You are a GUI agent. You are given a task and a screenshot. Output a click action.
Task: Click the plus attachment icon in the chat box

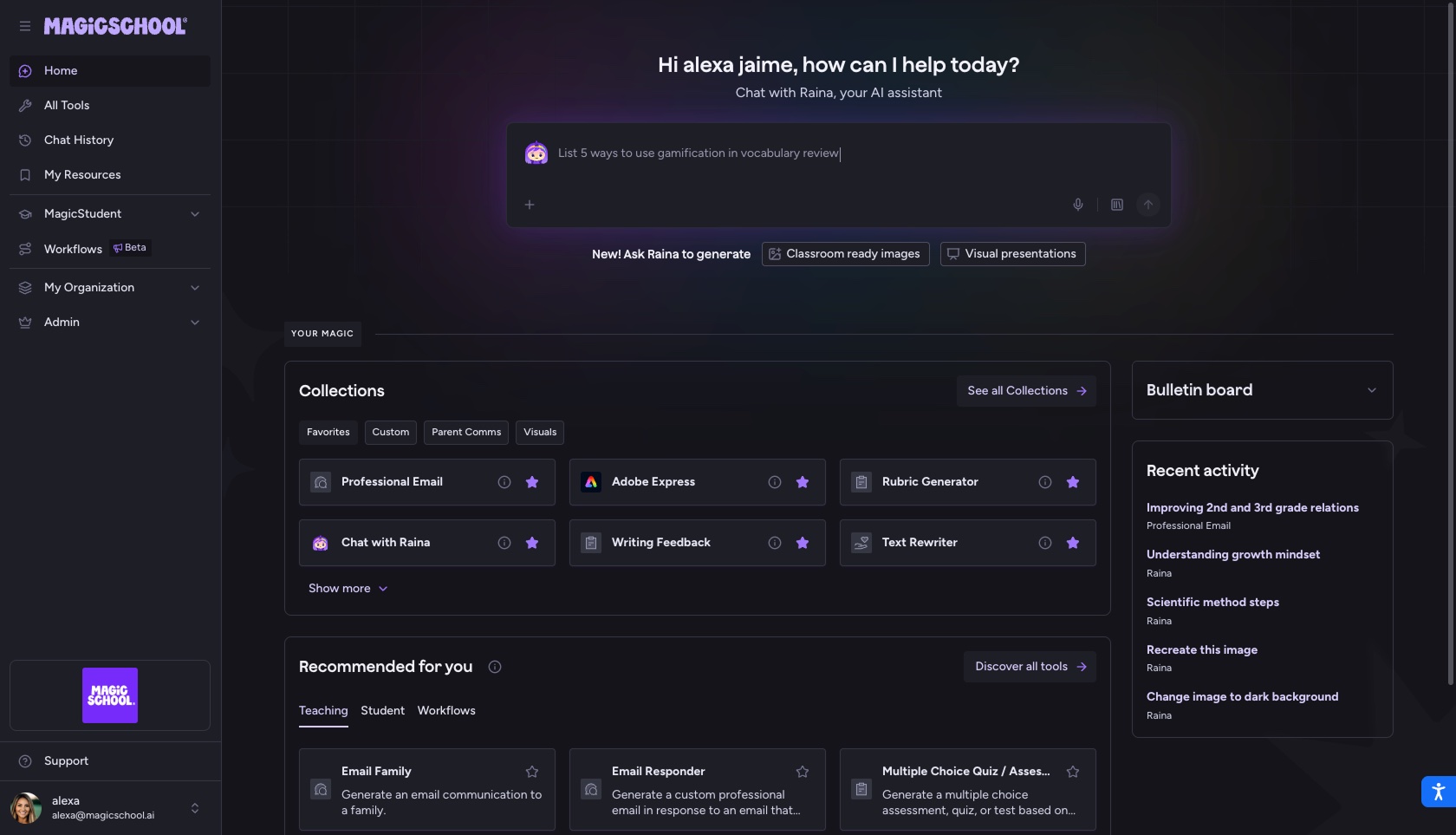[530, 205]
